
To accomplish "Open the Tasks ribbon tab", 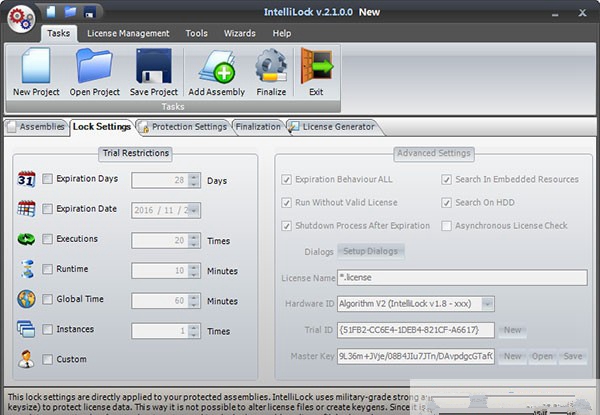I will [x=59, y=34].
